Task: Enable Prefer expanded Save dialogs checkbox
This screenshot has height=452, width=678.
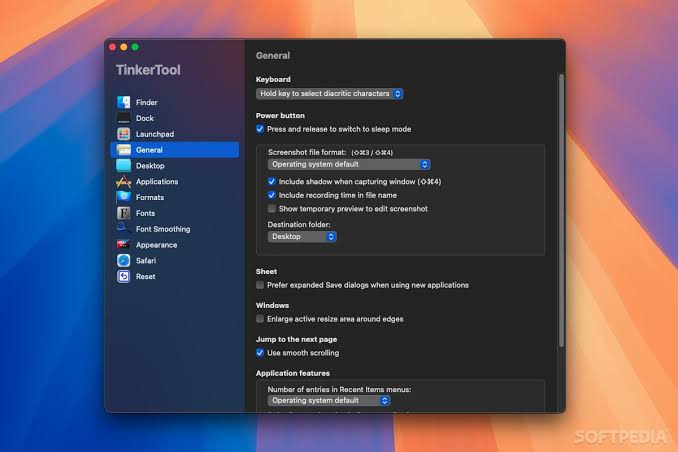Action: [x=260, y=285]
